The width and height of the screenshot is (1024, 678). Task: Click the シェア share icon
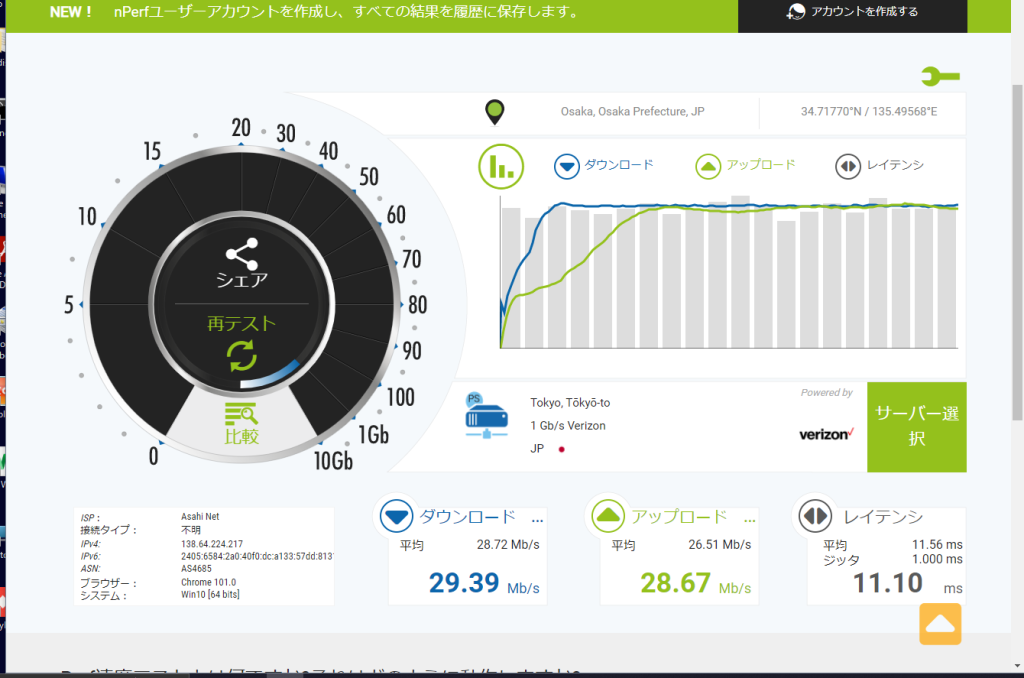tap(242, 264)
